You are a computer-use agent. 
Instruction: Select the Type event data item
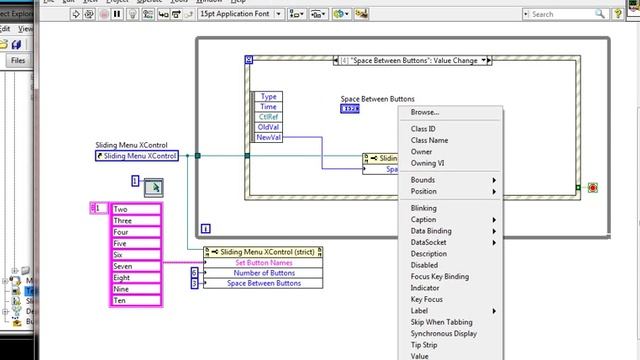tap(268, 96)
